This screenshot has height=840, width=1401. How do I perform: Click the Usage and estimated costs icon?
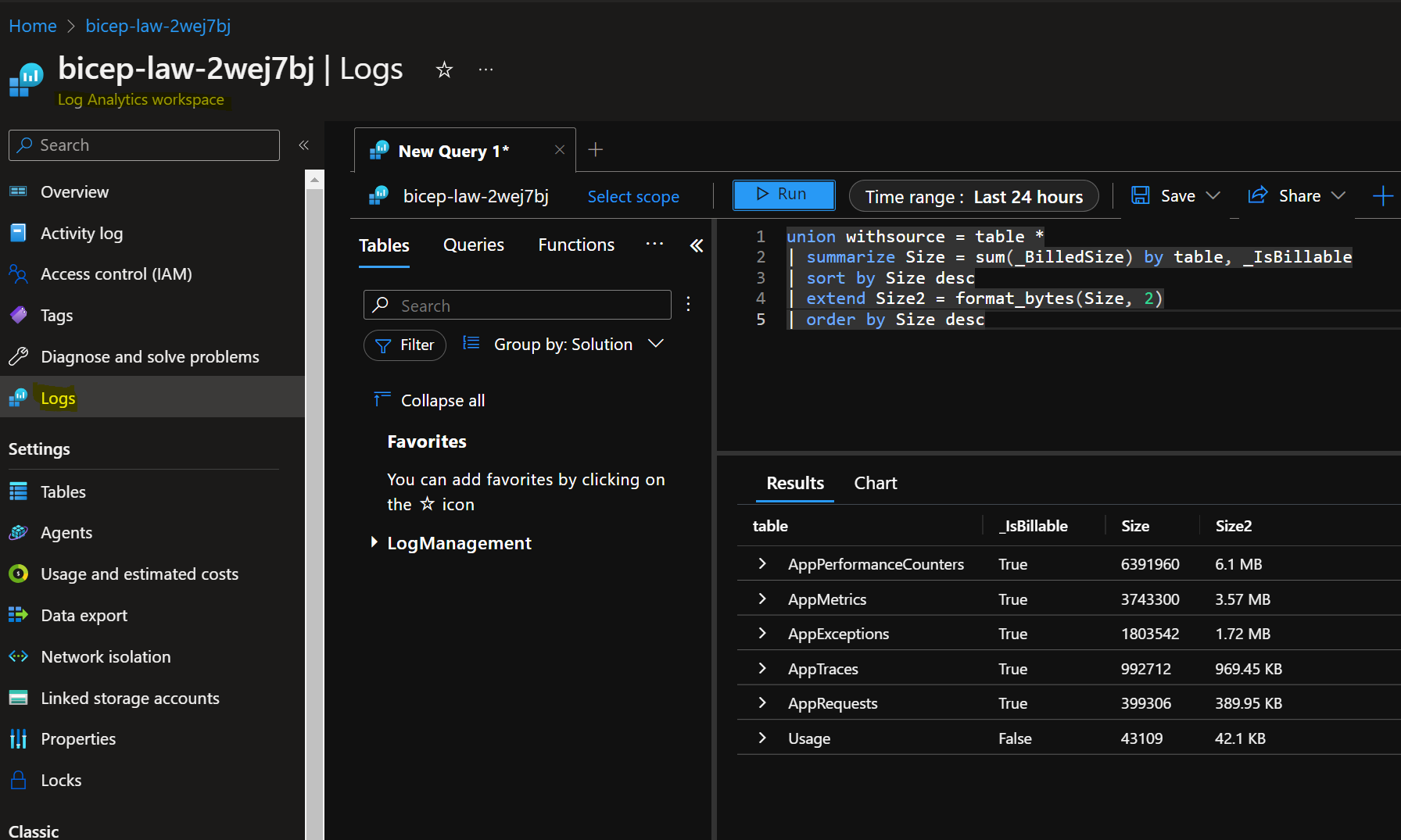[x=18, y=574]
